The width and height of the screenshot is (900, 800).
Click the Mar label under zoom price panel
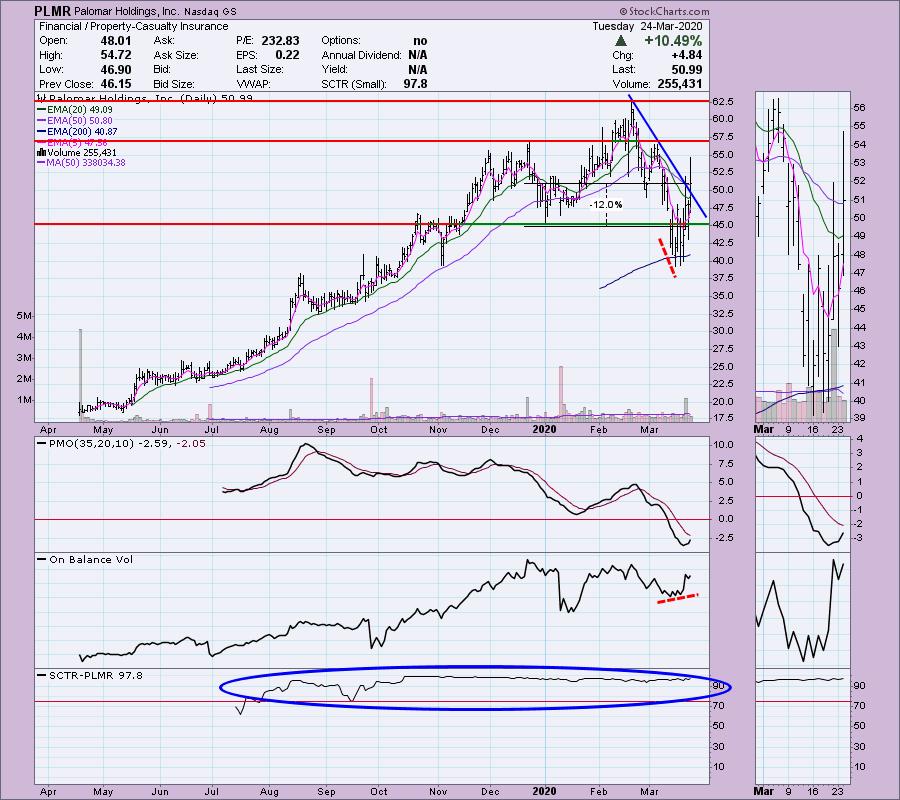coord(764,429)
